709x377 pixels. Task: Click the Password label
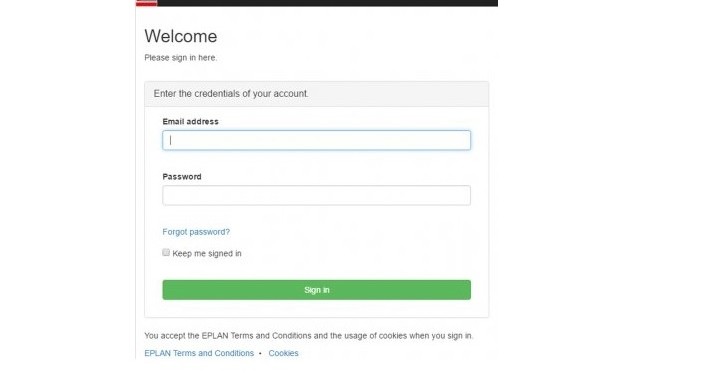[182, 177]
